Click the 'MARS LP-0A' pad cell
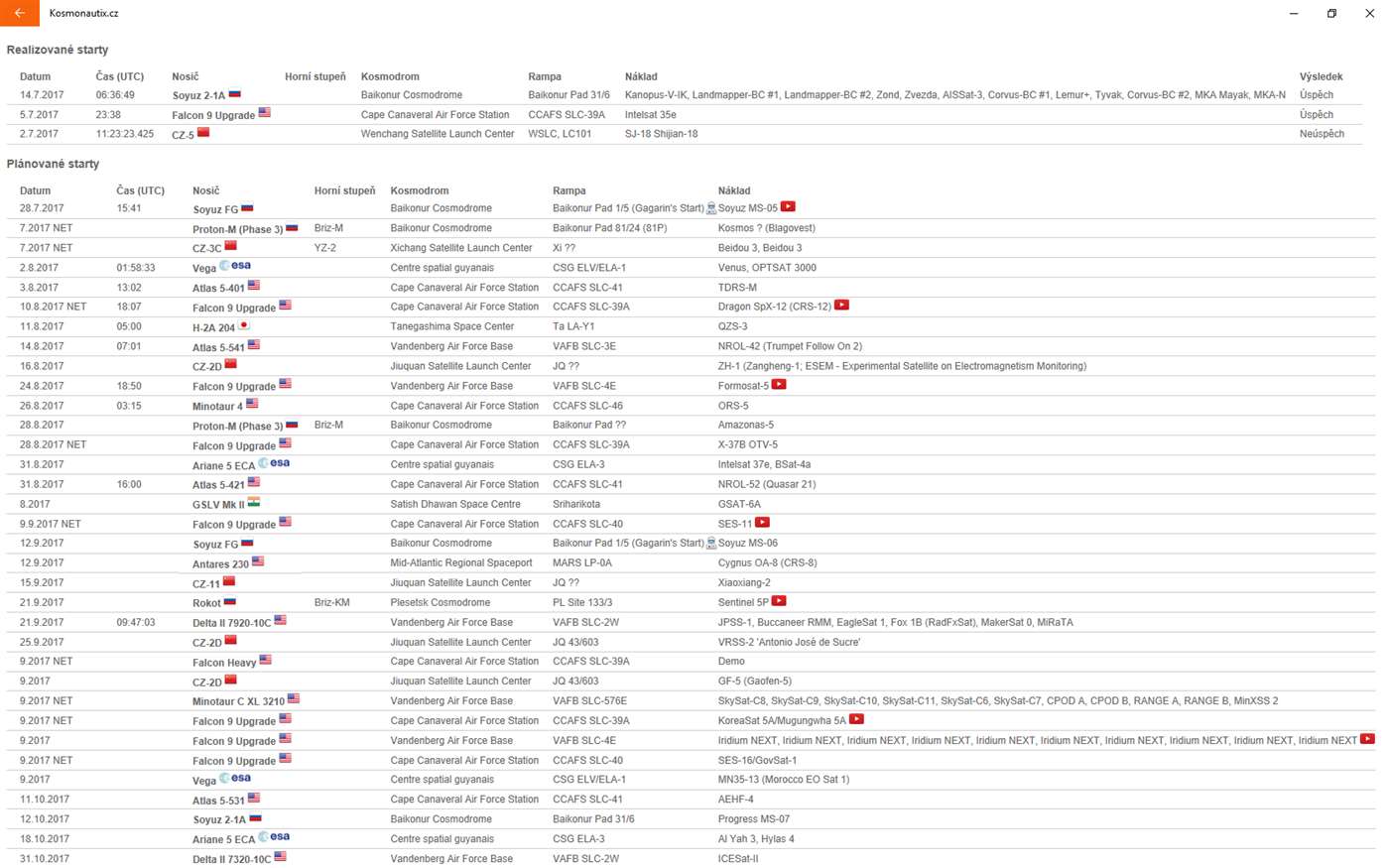 tap(582, 562)
